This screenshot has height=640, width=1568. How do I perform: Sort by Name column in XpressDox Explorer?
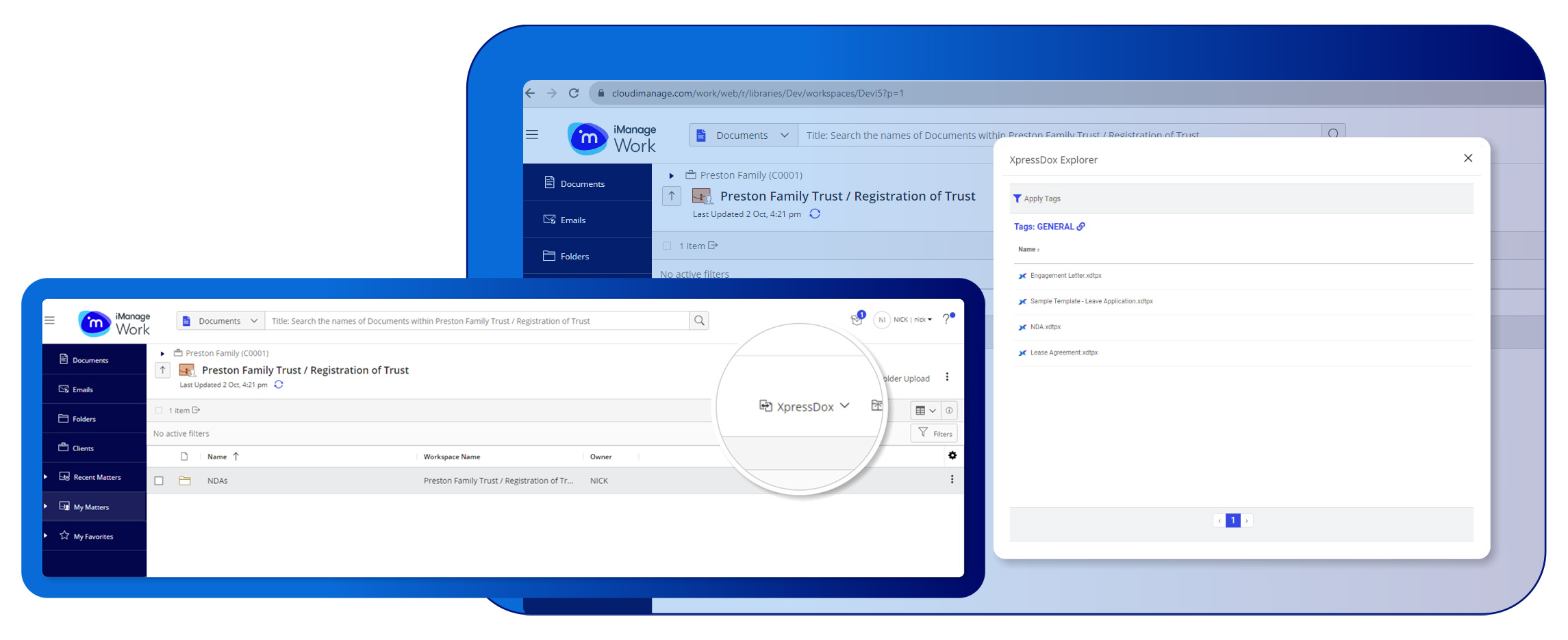tap(1028, 249)
